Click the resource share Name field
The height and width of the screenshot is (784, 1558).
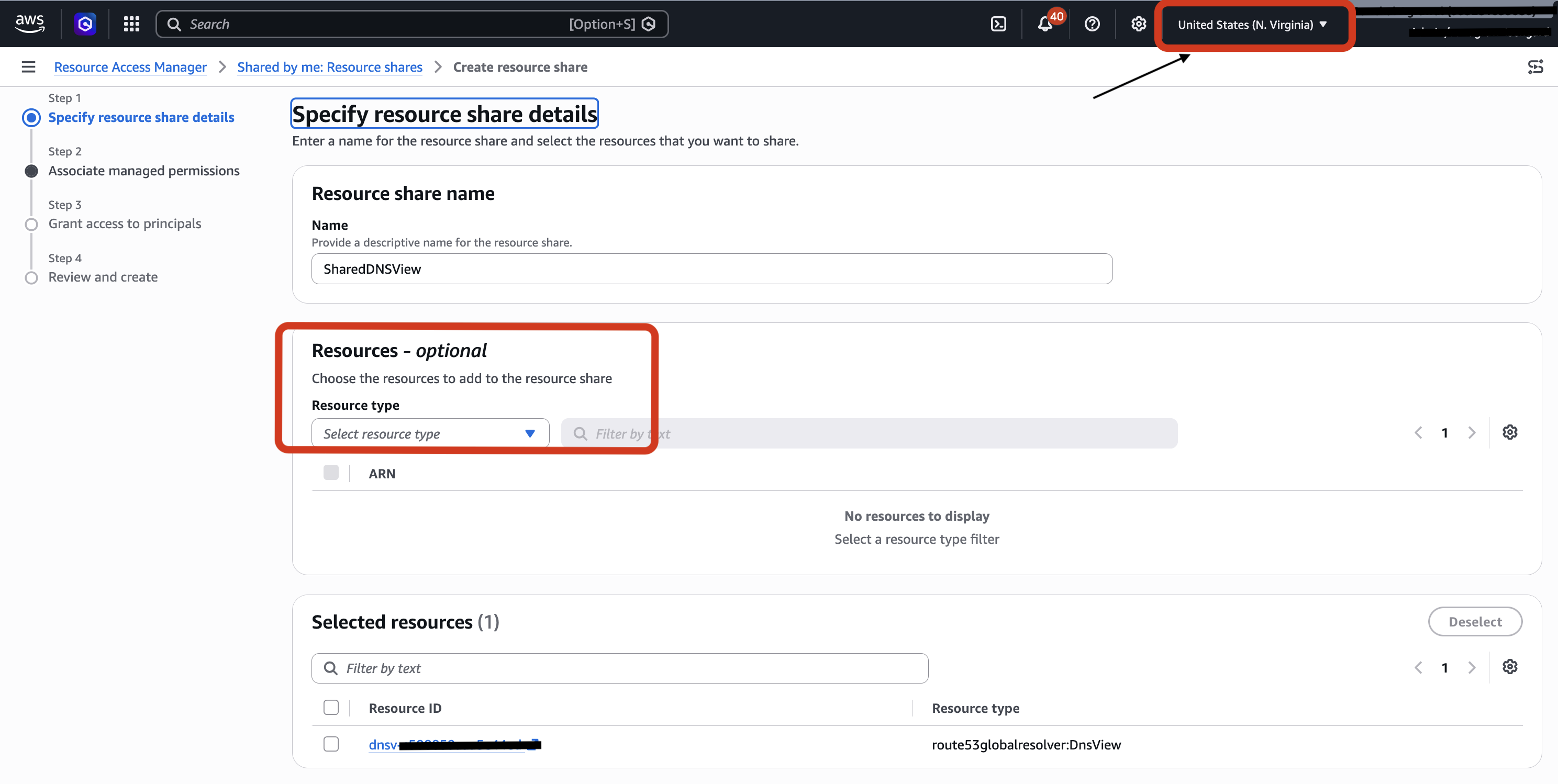(x=712, y=269)
